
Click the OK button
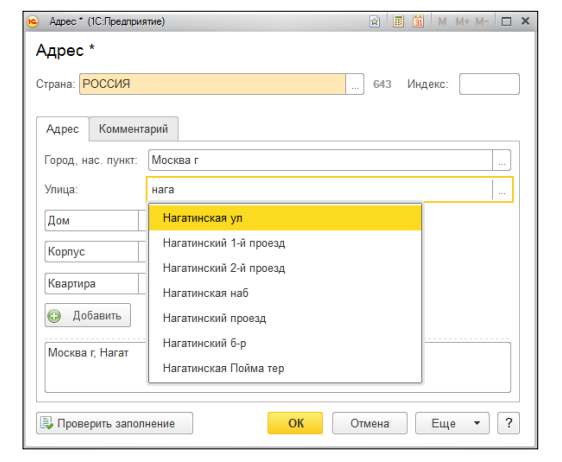click(x=295, y=423)
